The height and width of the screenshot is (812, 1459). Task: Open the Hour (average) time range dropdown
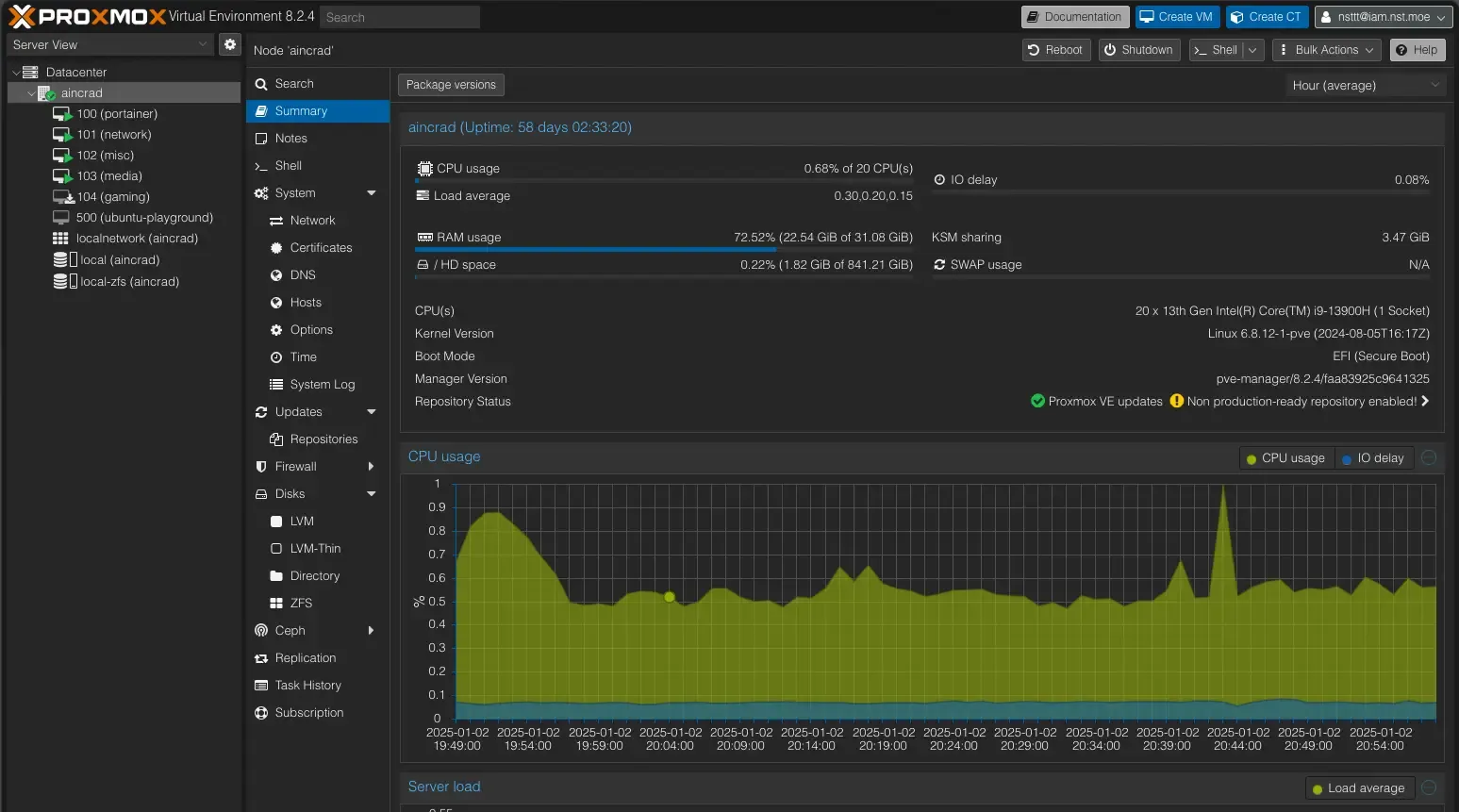(x=1365, y=84)
